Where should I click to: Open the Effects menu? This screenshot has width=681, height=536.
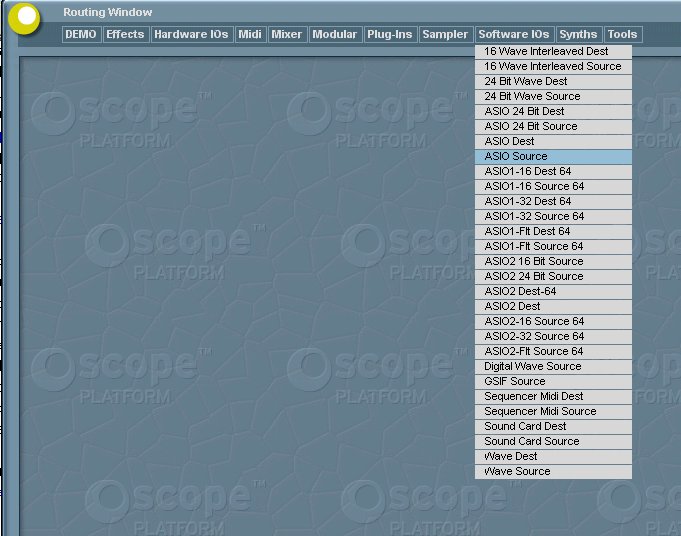pos(126,34)
